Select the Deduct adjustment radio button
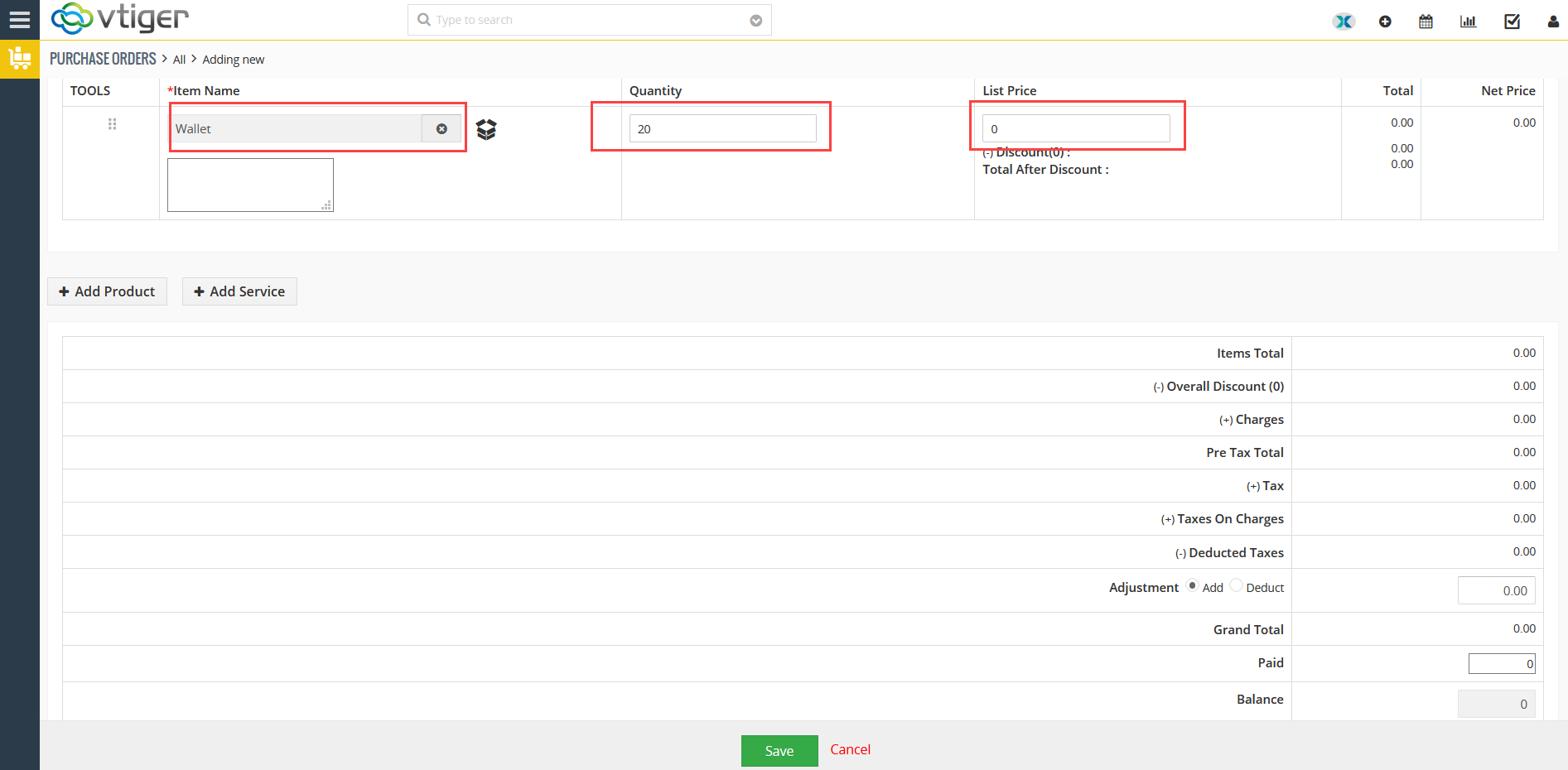This screenshot has width=1568, height=770. pos(1236,585)
